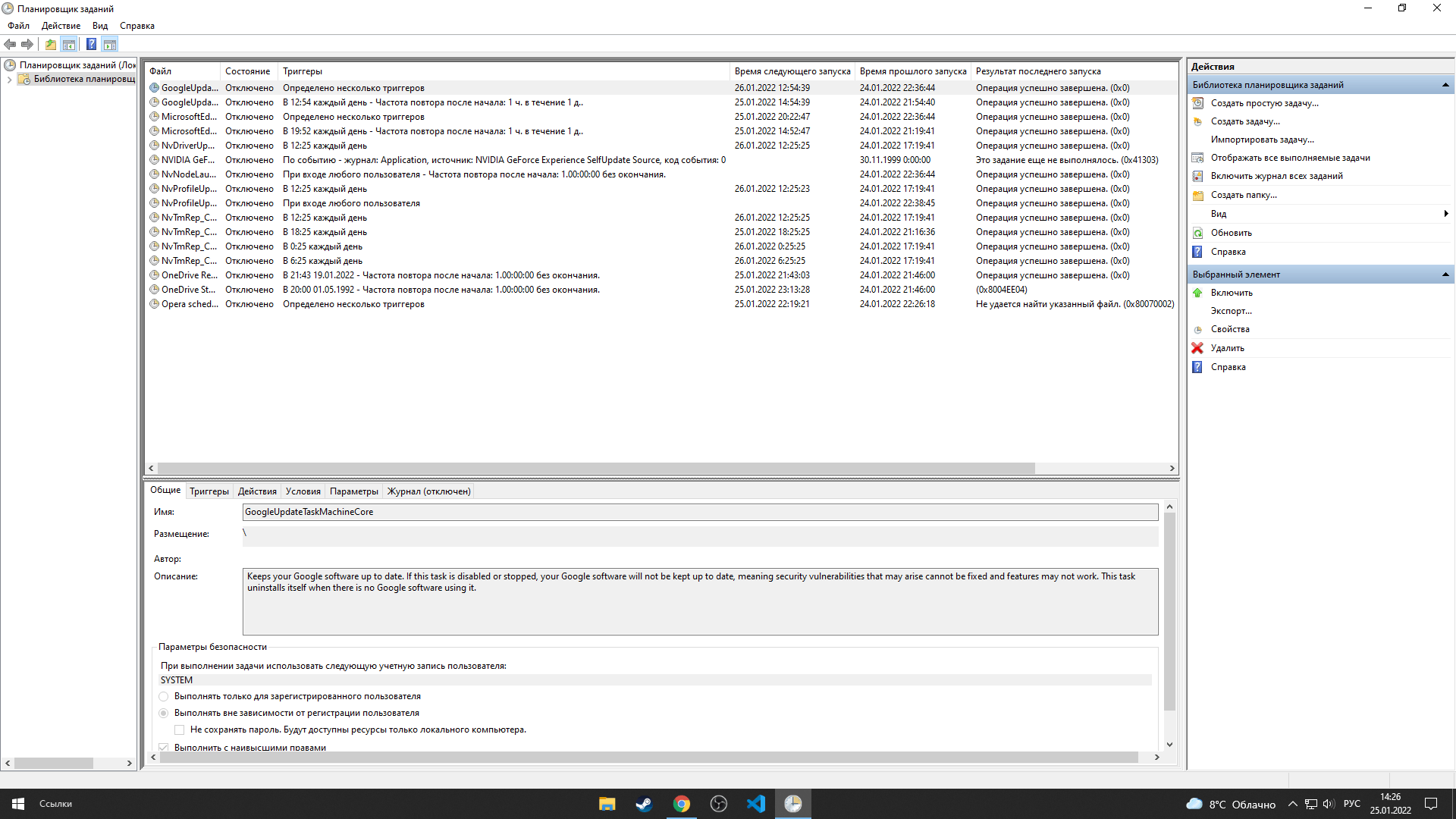This screenshot has width=1456, height=819.
Task: Click Справка icon under Выбранный элемент
Action: tap(1197, 367)
